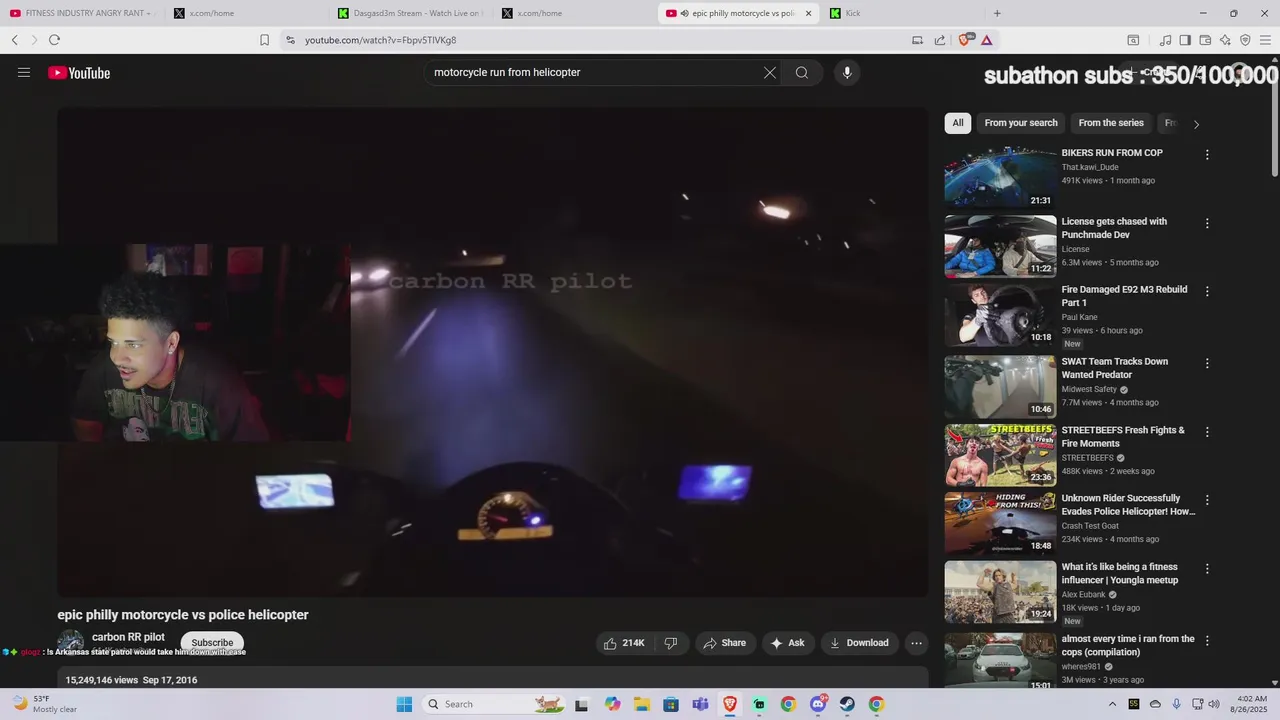The image size is (1280, 720).
Task: Toggle system volume icon in the tray
Action: pyautogui.click(x=1214, y=704)
